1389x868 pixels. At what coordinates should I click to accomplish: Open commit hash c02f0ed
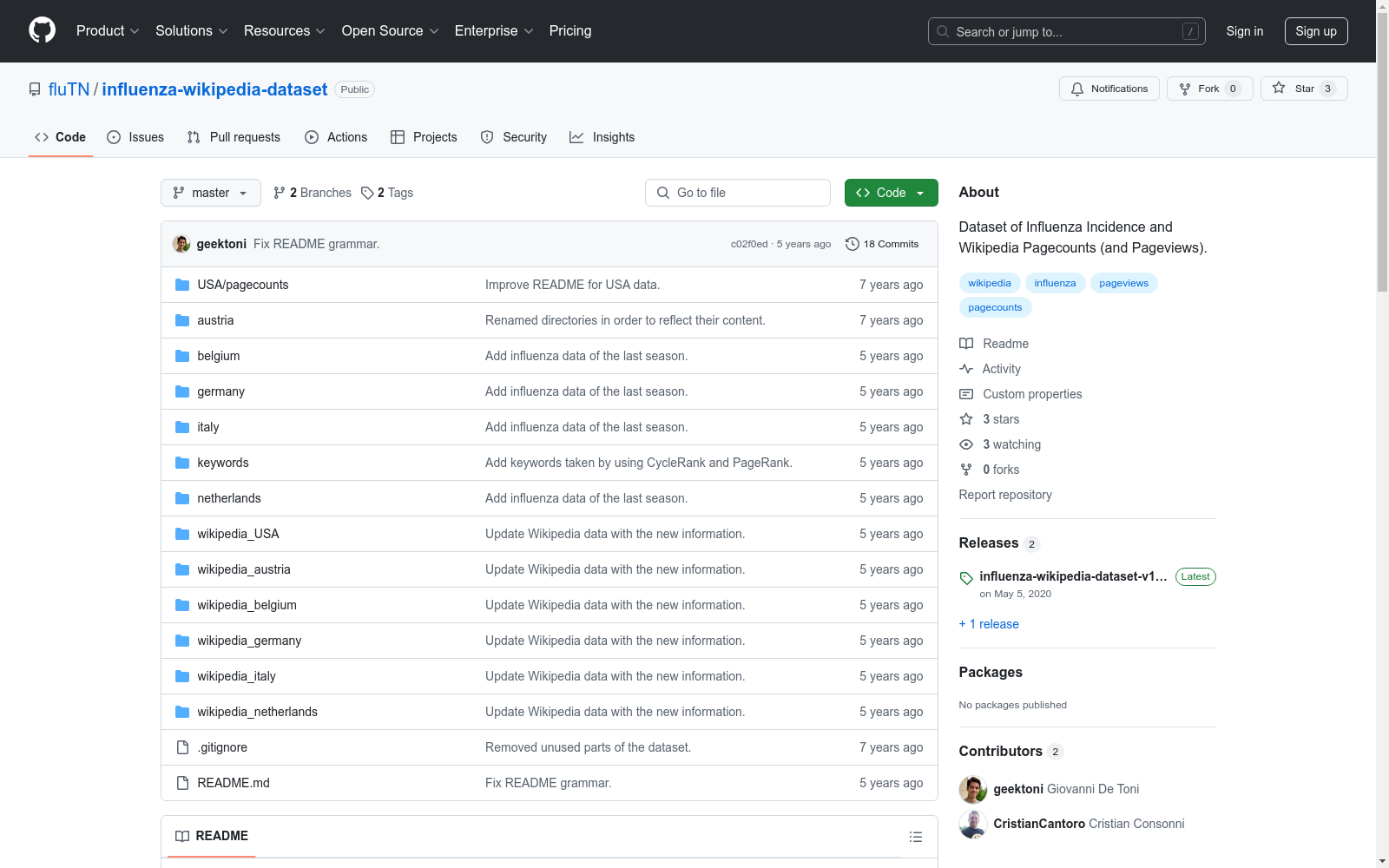pyautogui.click(x=749, y=244)
